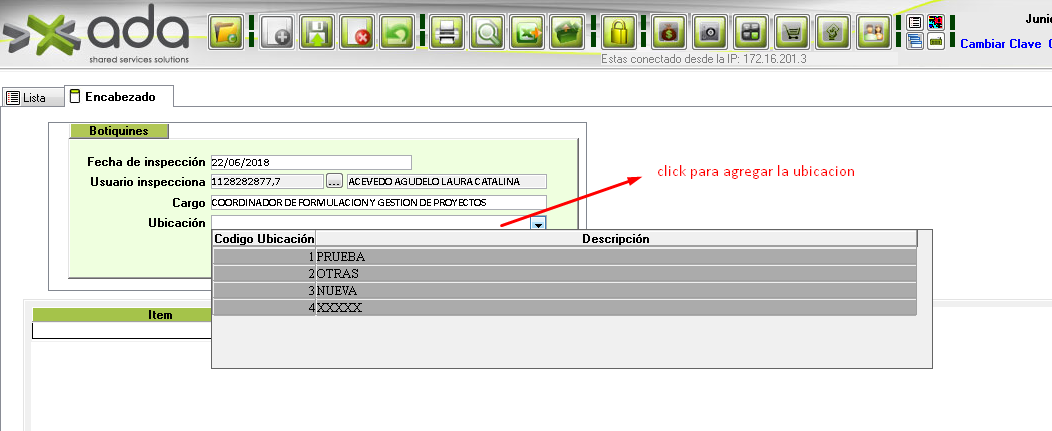Viewport: 1052px width, 431px height.
Task: Select the Encabezado tab
Action: [x=119, y=97]
